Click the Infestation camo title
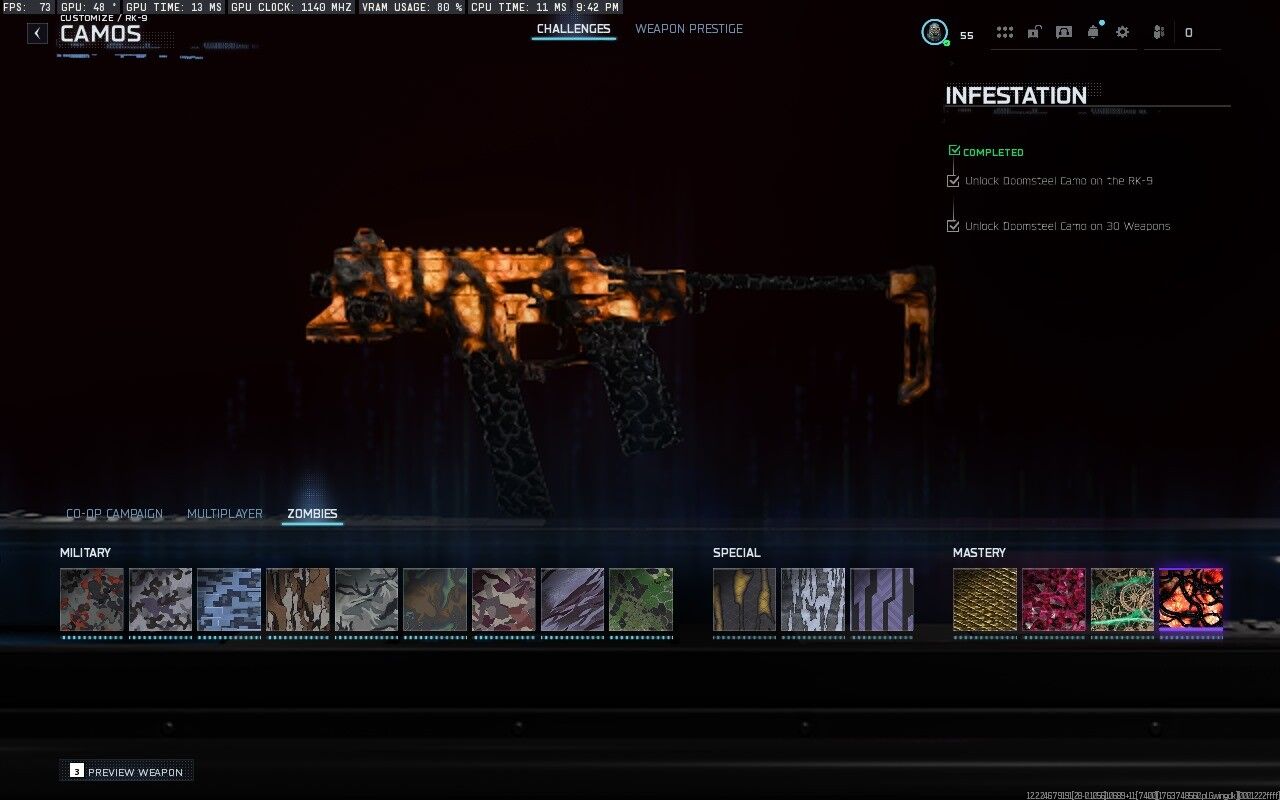The width and height of the screenshot is (1280, 800). (1016, 96)
